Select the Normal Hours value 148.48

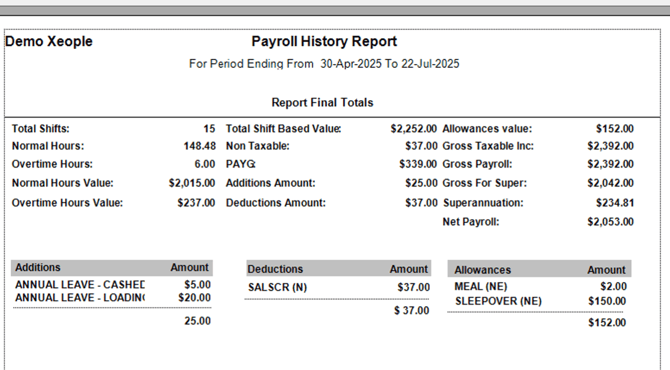click(200, 146)
